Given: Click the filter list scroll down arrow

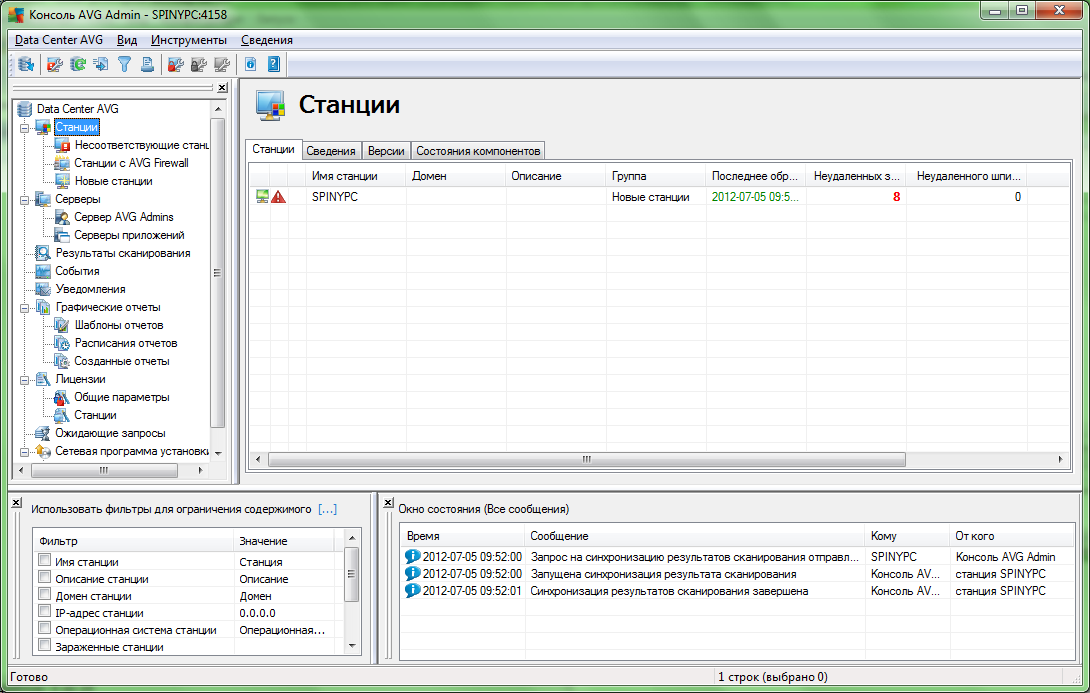Looking at the screenshot, I should click(352, 646).
